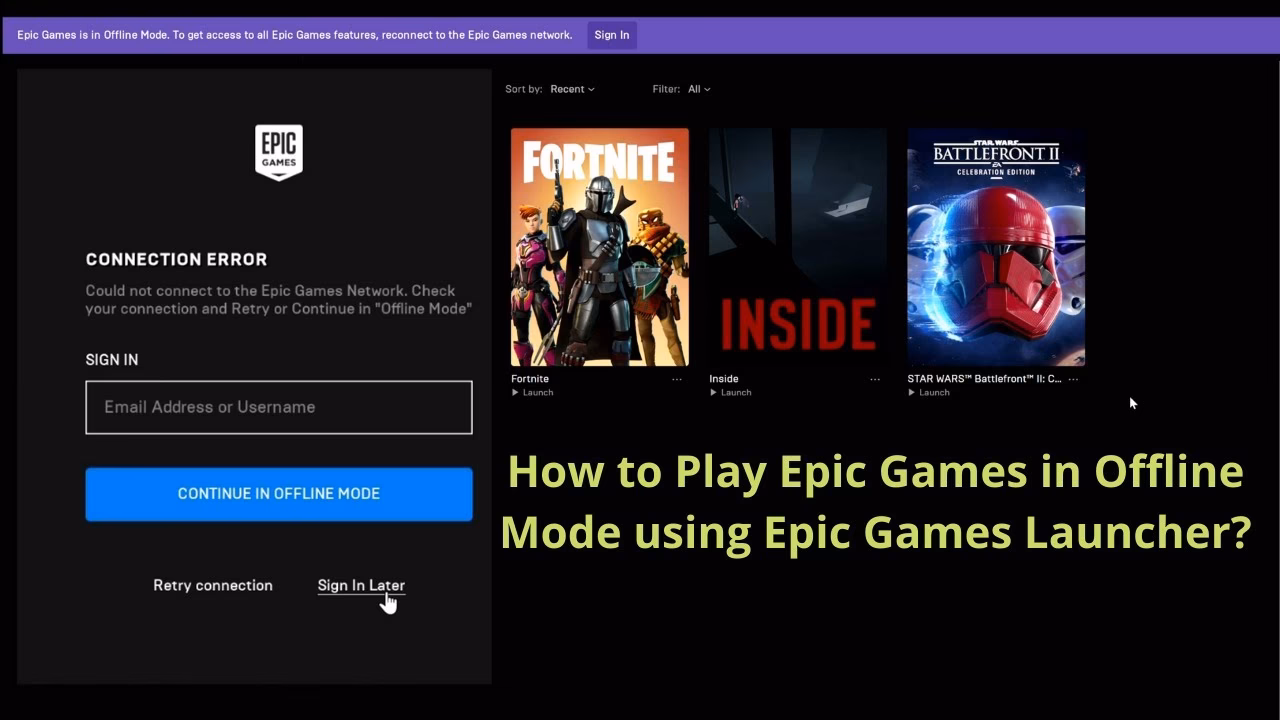Open the Battlefront II cover thumbnail
The image size is (1280, 720).
(x=996, y=247)
